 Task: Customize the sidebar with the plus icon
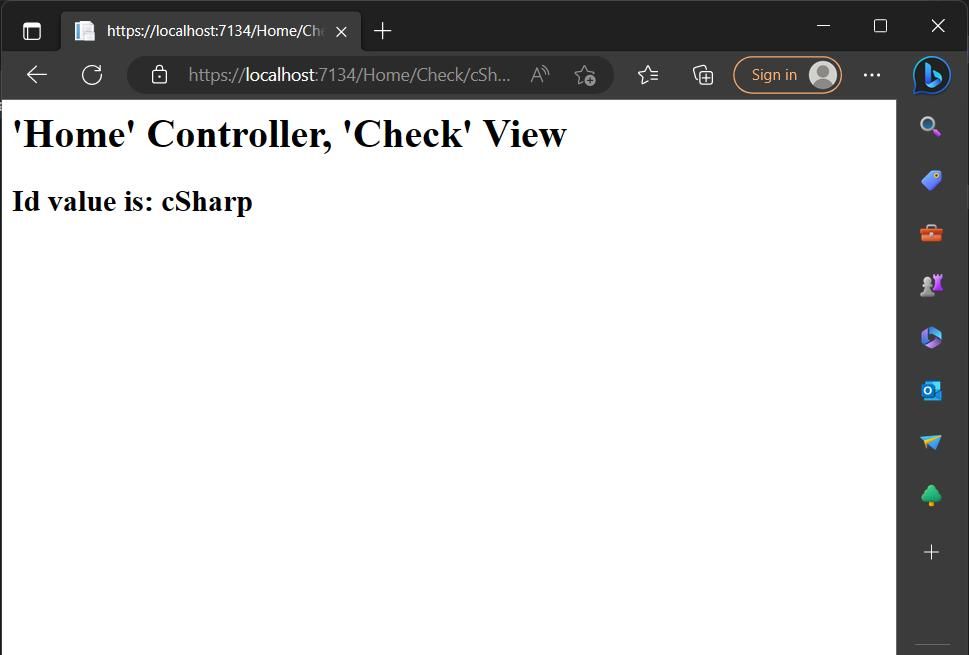(x=931, y=551)
